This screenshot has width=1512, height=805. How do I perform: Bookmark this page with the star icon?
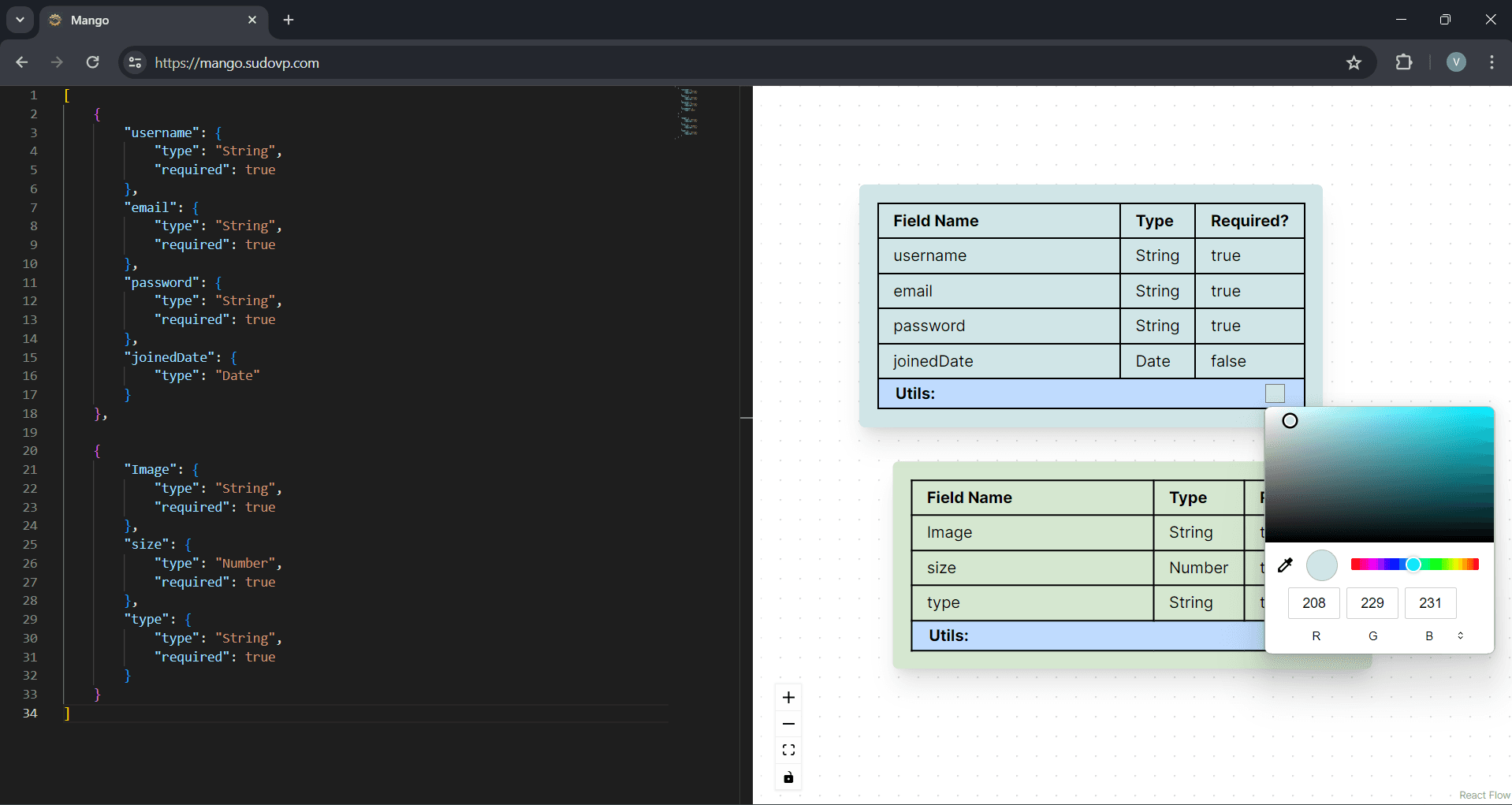click(1354, 62)
